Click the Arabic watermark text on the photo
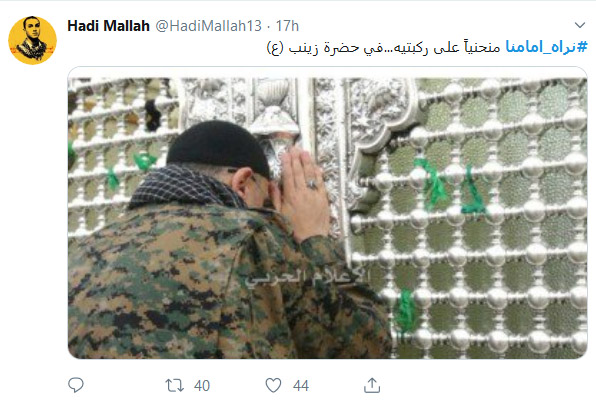 coord(306,277)
